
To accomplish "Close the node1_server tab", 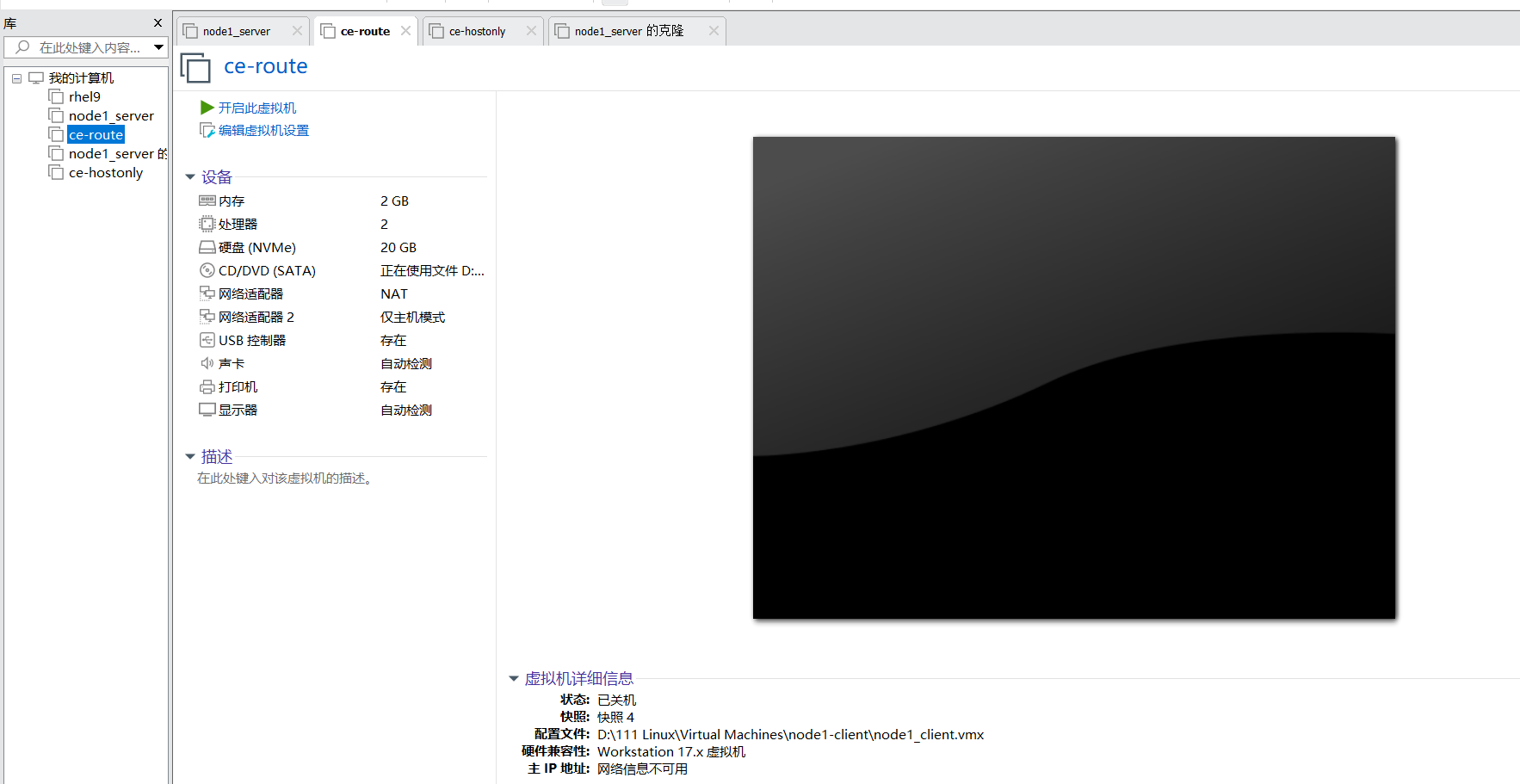I will click(x=297, y=31).
